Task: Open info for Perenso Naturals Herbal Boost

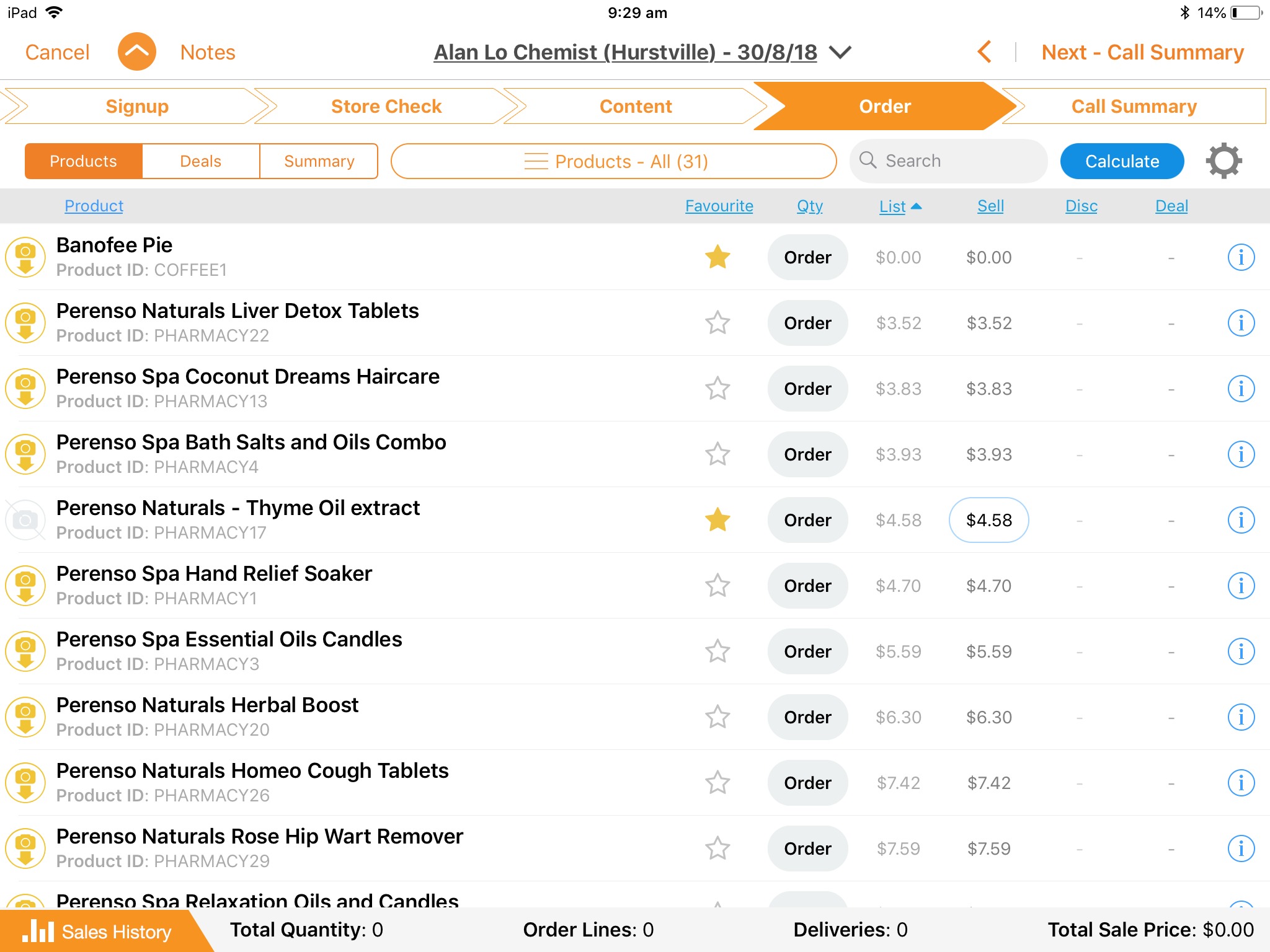Action: pyautogui.click(x=1241, y=717)
